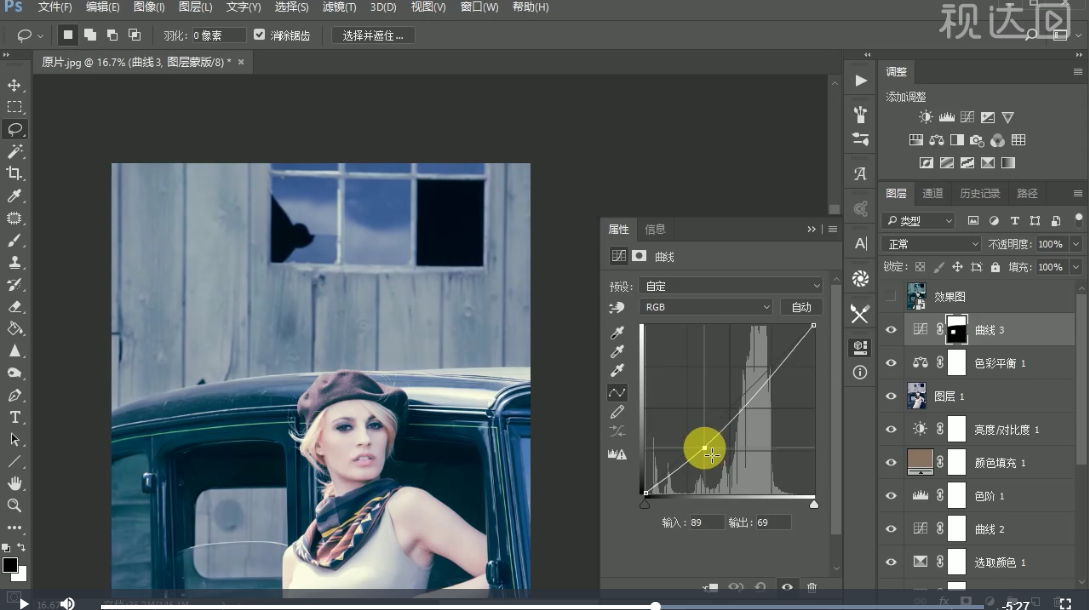
Task: Choose draw curve pencil icon
Action: (617, 413)
